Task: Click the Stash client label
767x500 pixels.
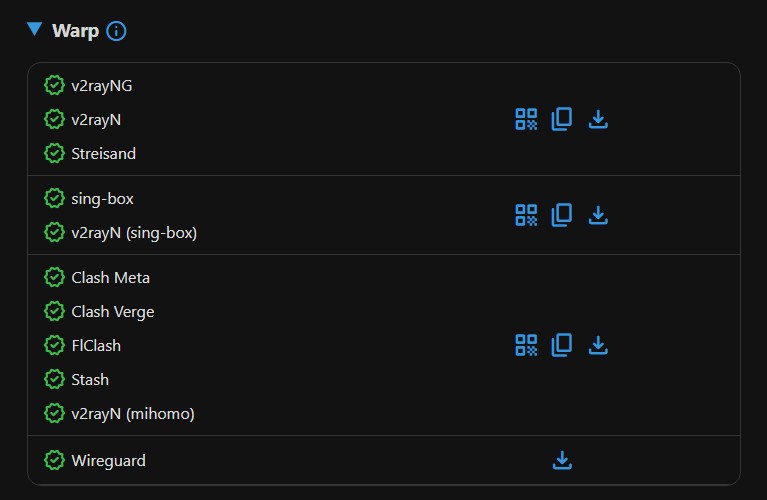Action: point(90,379)
